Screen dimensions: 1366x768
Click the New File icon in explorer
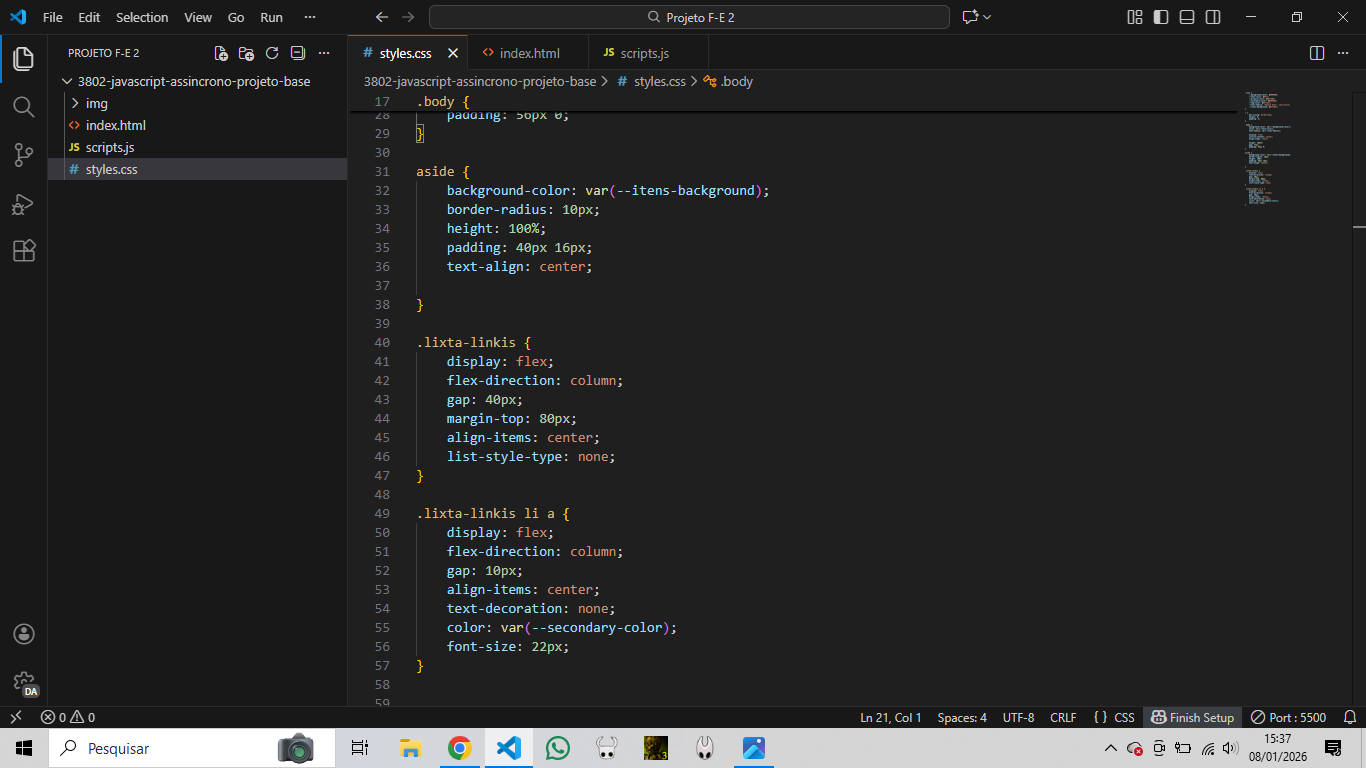(x=221, y=53)
